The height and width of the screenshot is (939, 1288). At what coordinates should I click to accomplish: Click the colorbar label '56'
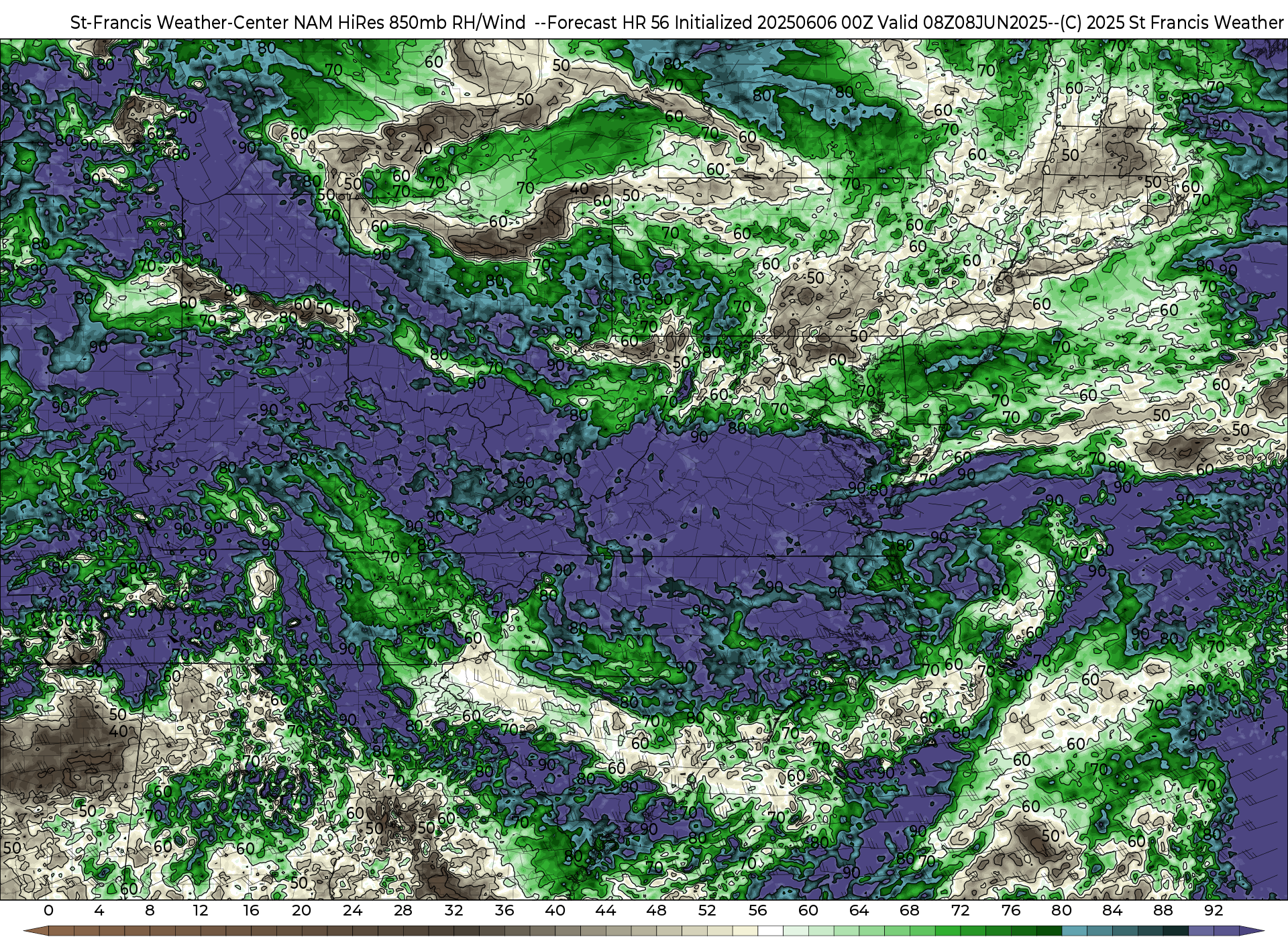(x=758, y=910)
